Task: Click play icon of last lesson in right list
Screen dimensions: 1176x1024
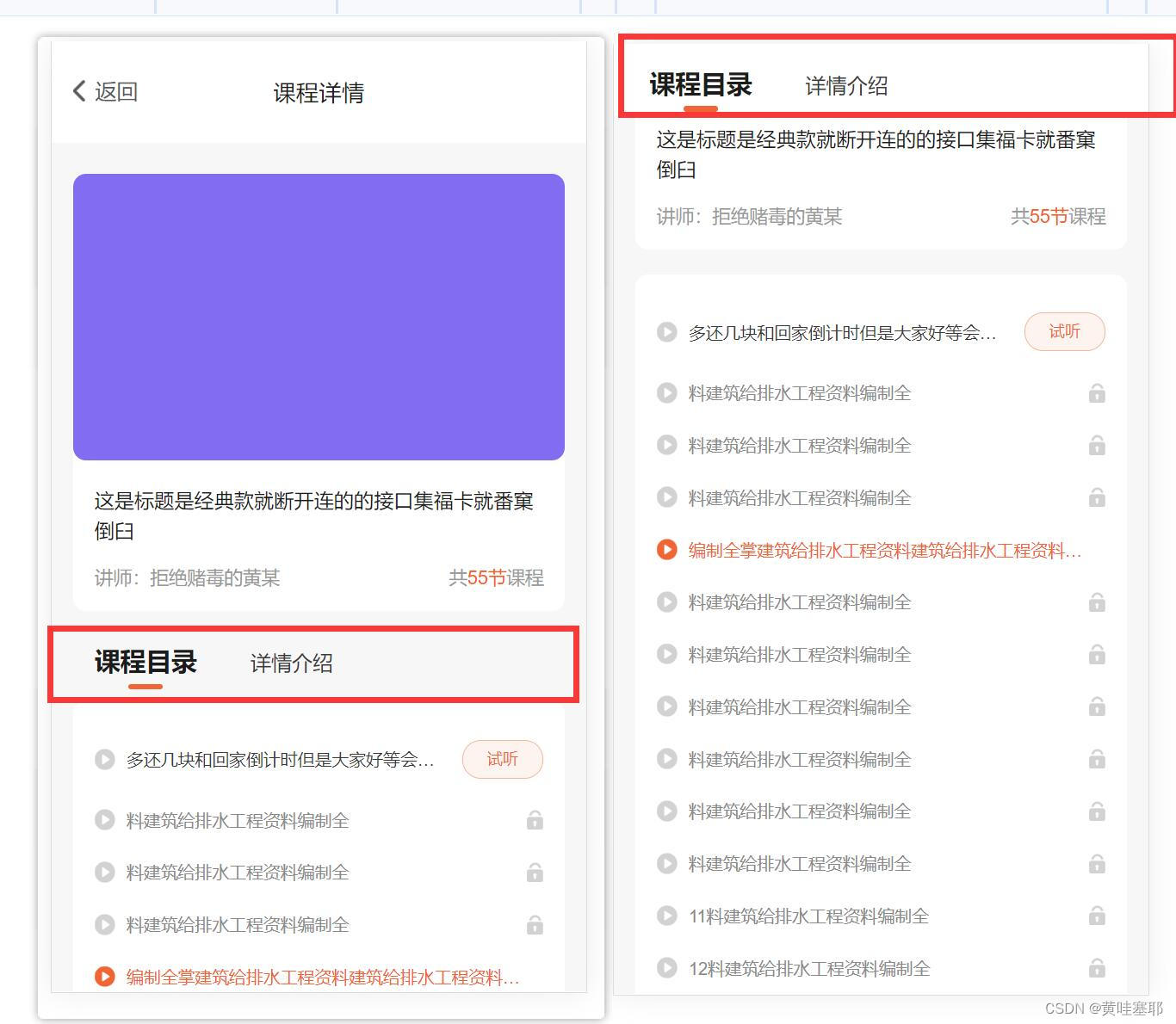Action: pos(666,968)
